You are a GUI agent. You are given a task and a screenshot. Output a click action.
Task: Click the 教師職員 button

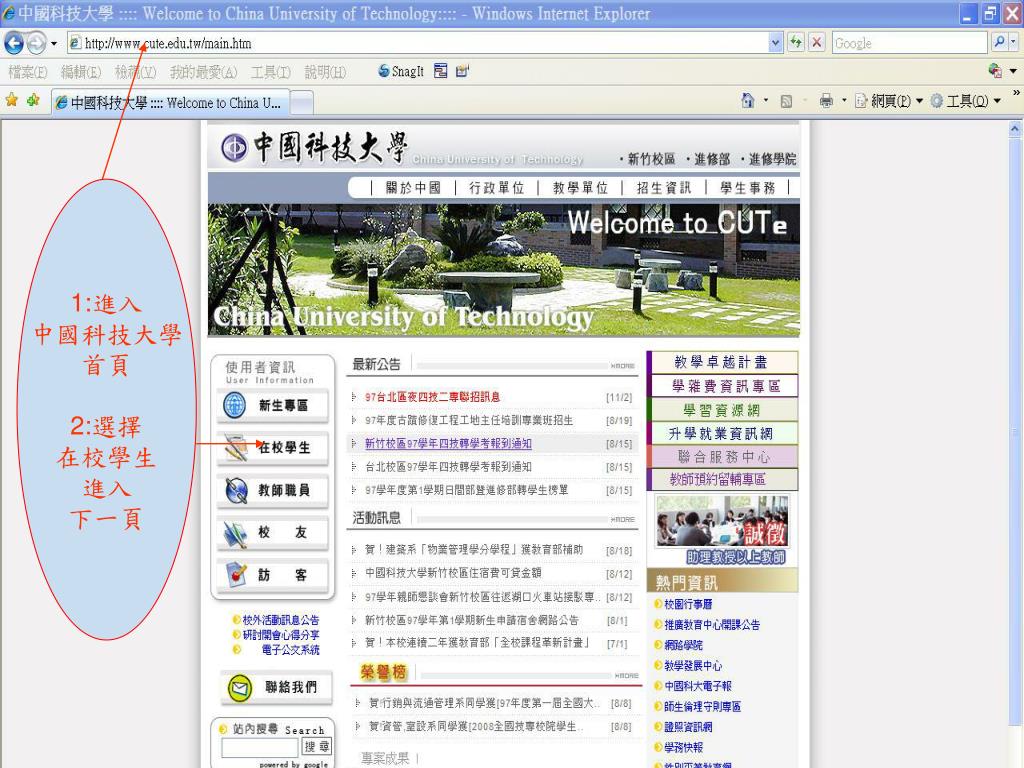coord(272,490)
